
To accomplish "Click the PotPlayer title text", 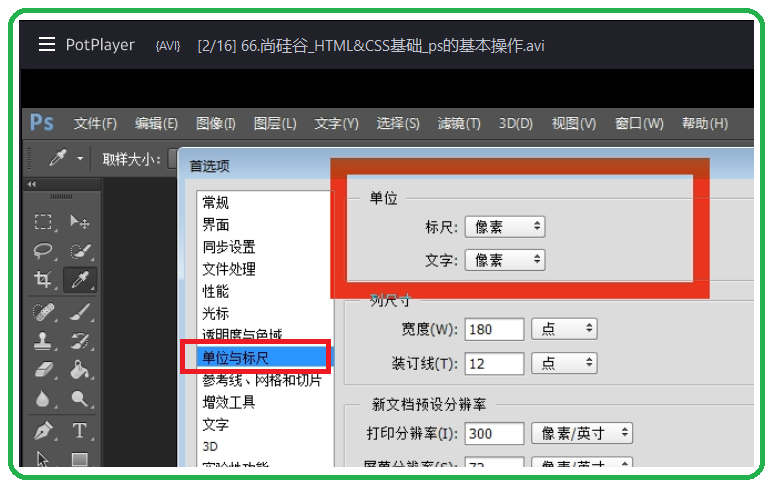I will click(x=100, y=45).
